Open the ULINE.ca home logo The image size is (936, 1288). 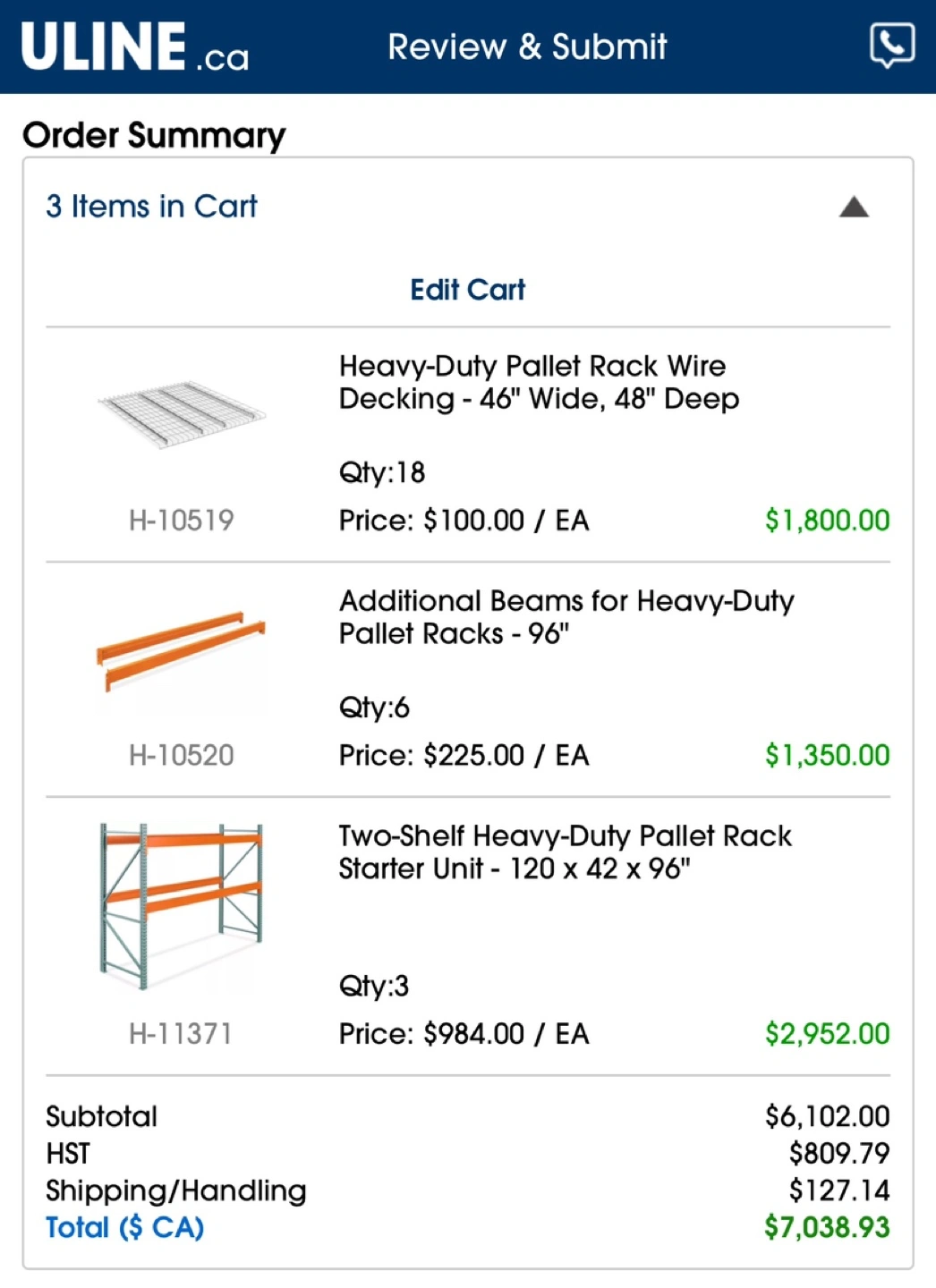(x=135, y=47)
